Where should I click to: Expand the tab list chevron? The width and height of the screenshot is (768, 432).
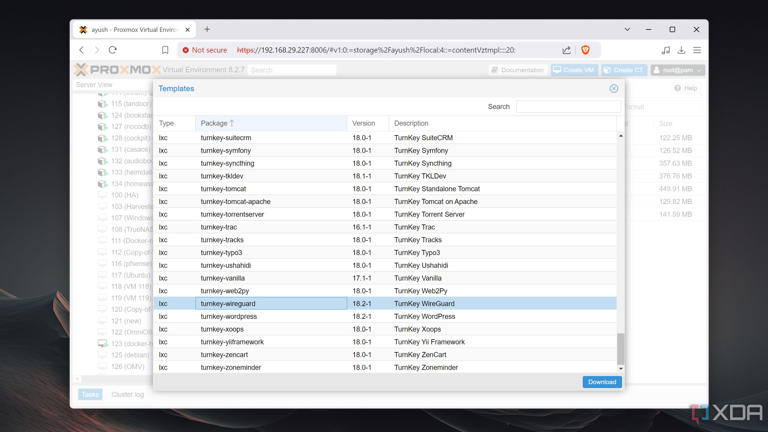coord(627,29)
